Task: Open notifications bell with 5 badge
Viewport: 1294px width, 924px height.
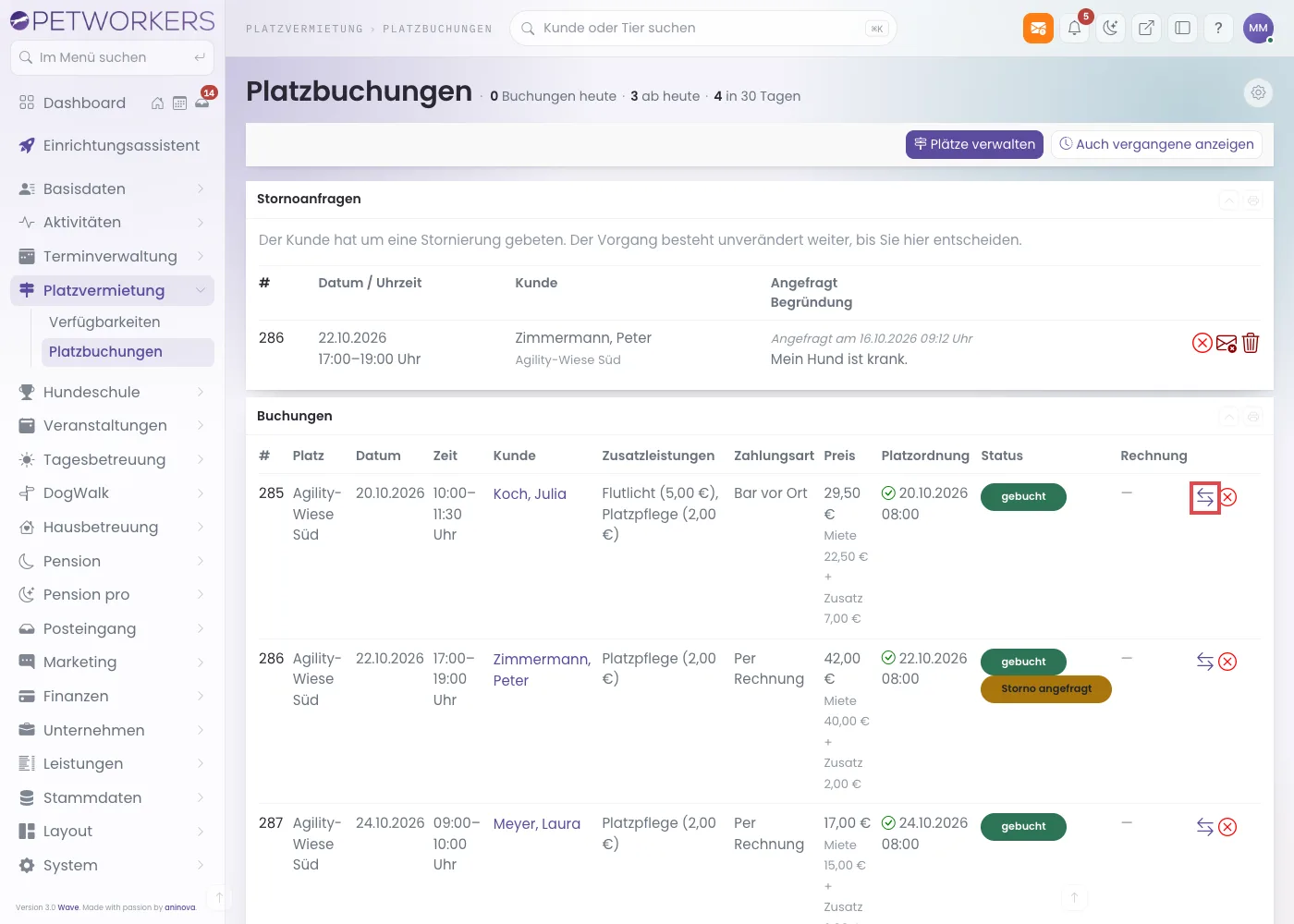Action: coord(1075,28)
